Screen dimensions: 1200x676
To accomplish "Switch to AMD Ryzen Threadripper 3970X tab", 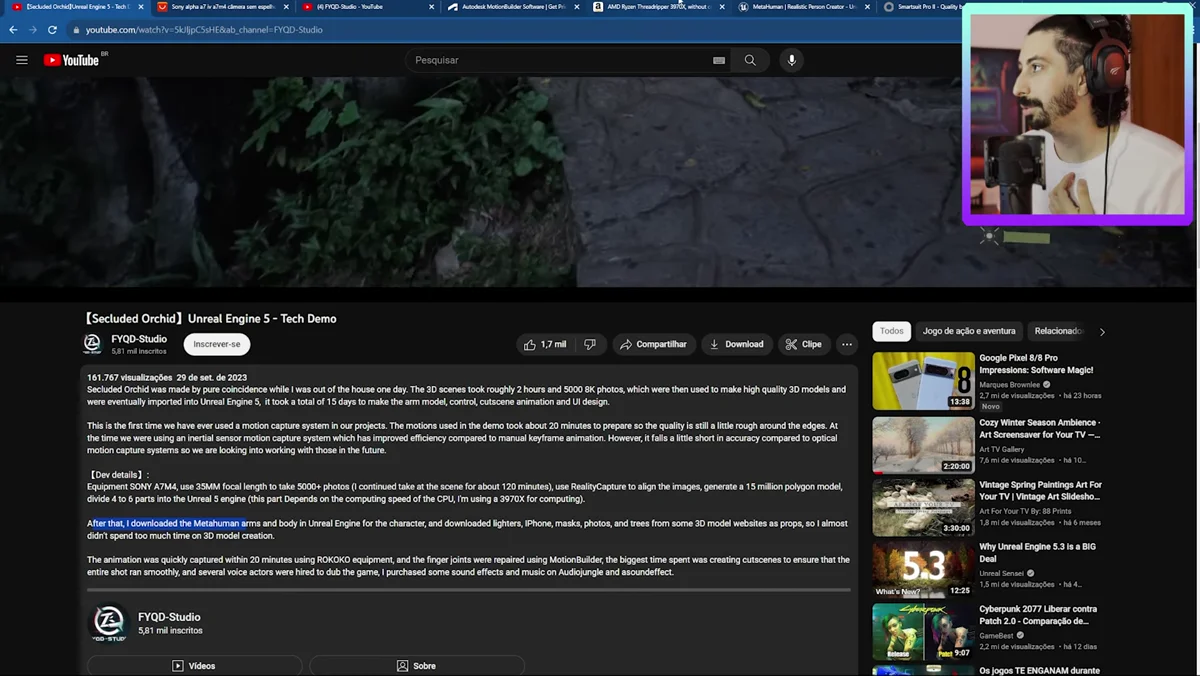I will point(659,7).
